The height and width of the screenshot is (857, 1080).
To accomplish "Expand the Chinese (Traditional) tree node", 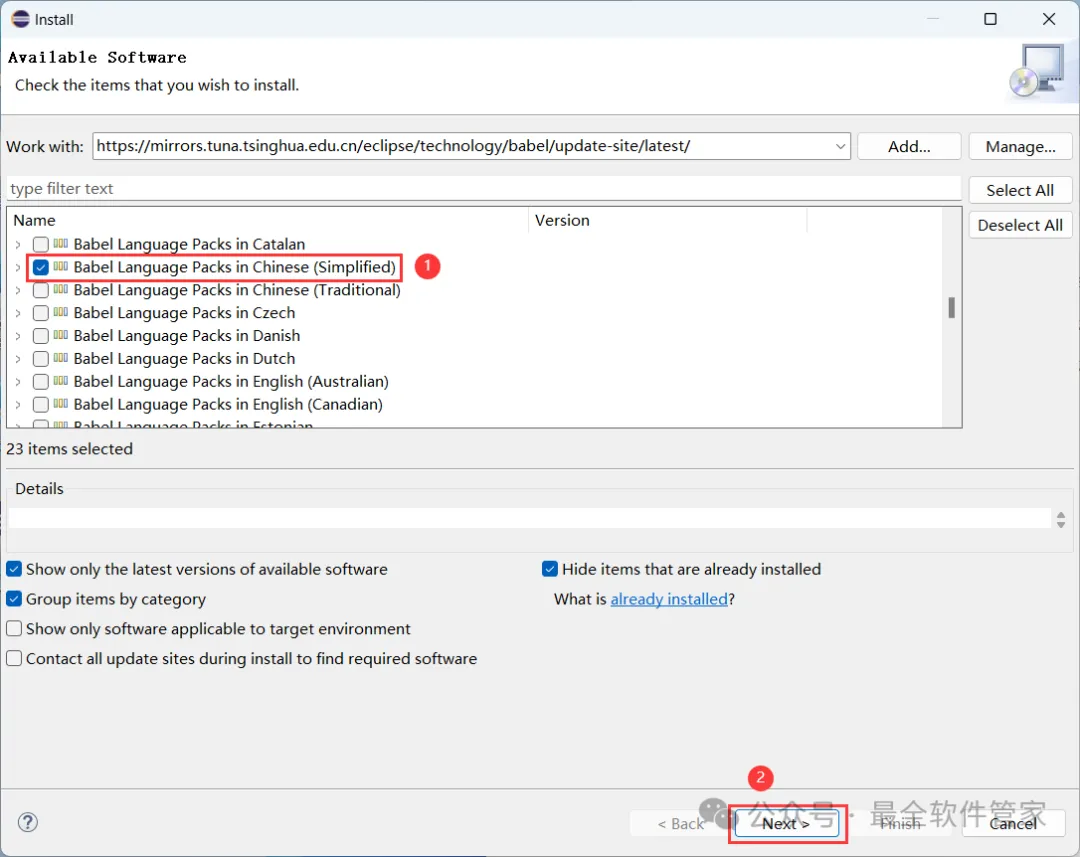I will pos(18,290).
